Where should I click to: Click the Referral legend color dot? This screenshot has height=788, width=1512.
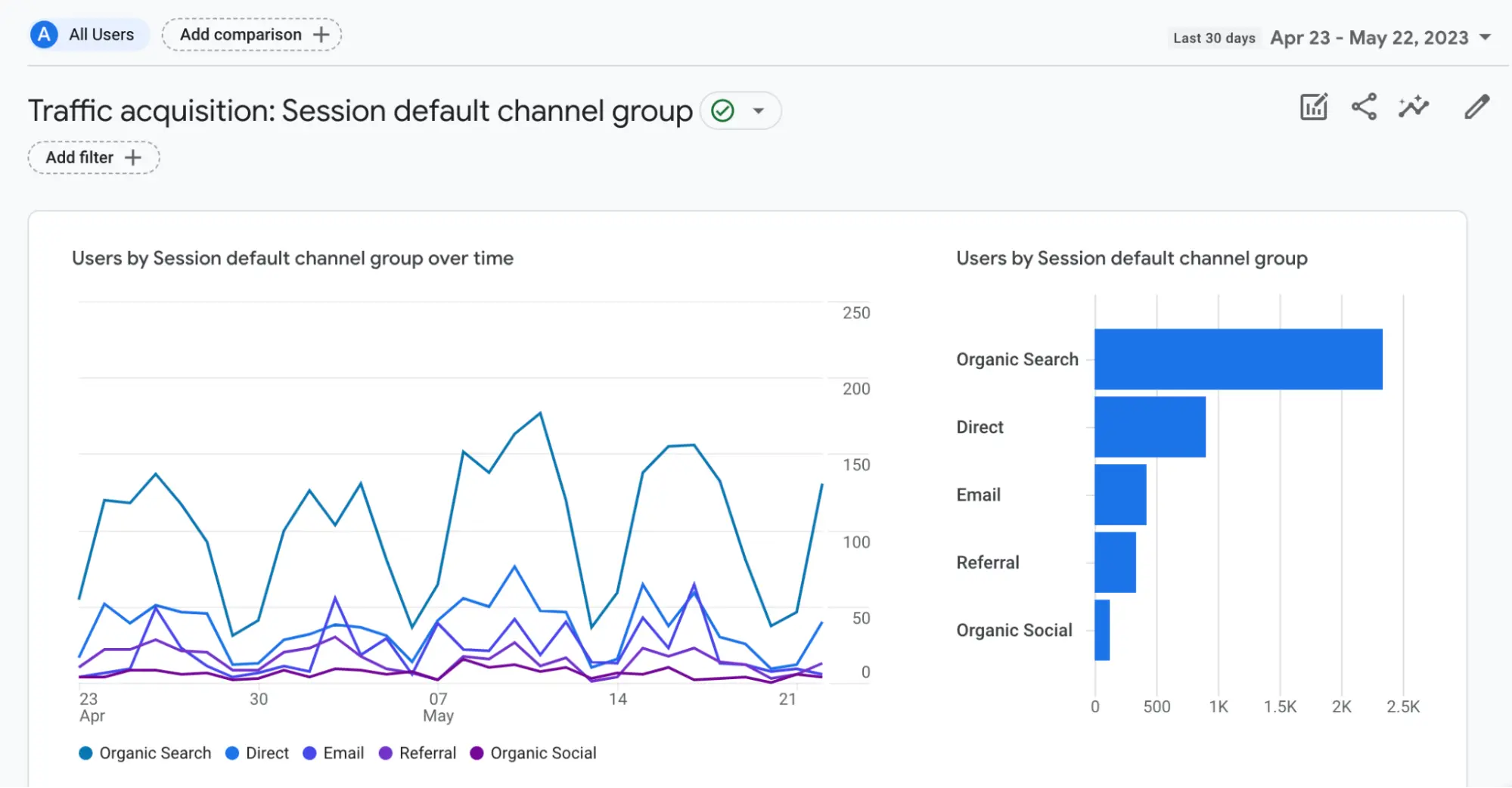(386, 753)
